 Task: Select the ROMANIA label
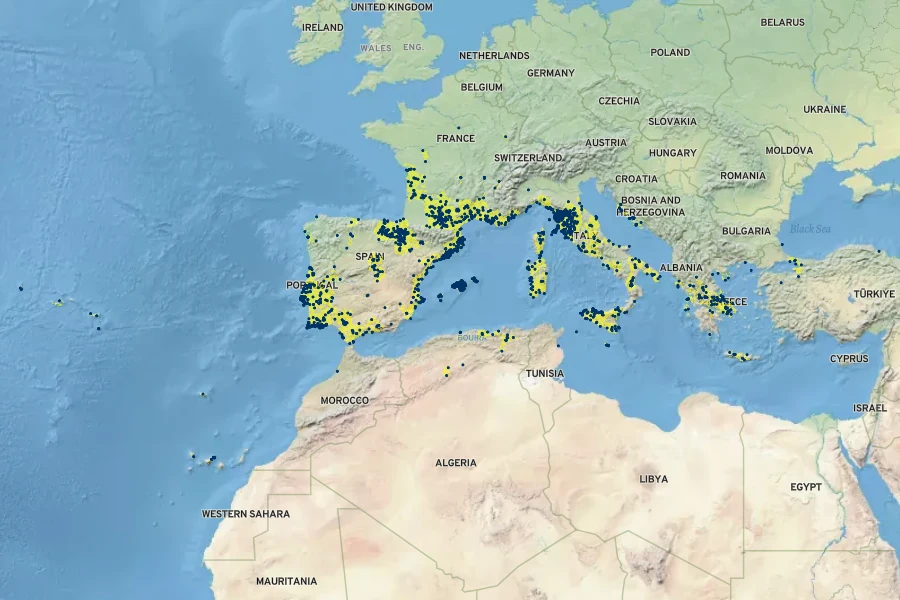742,176
